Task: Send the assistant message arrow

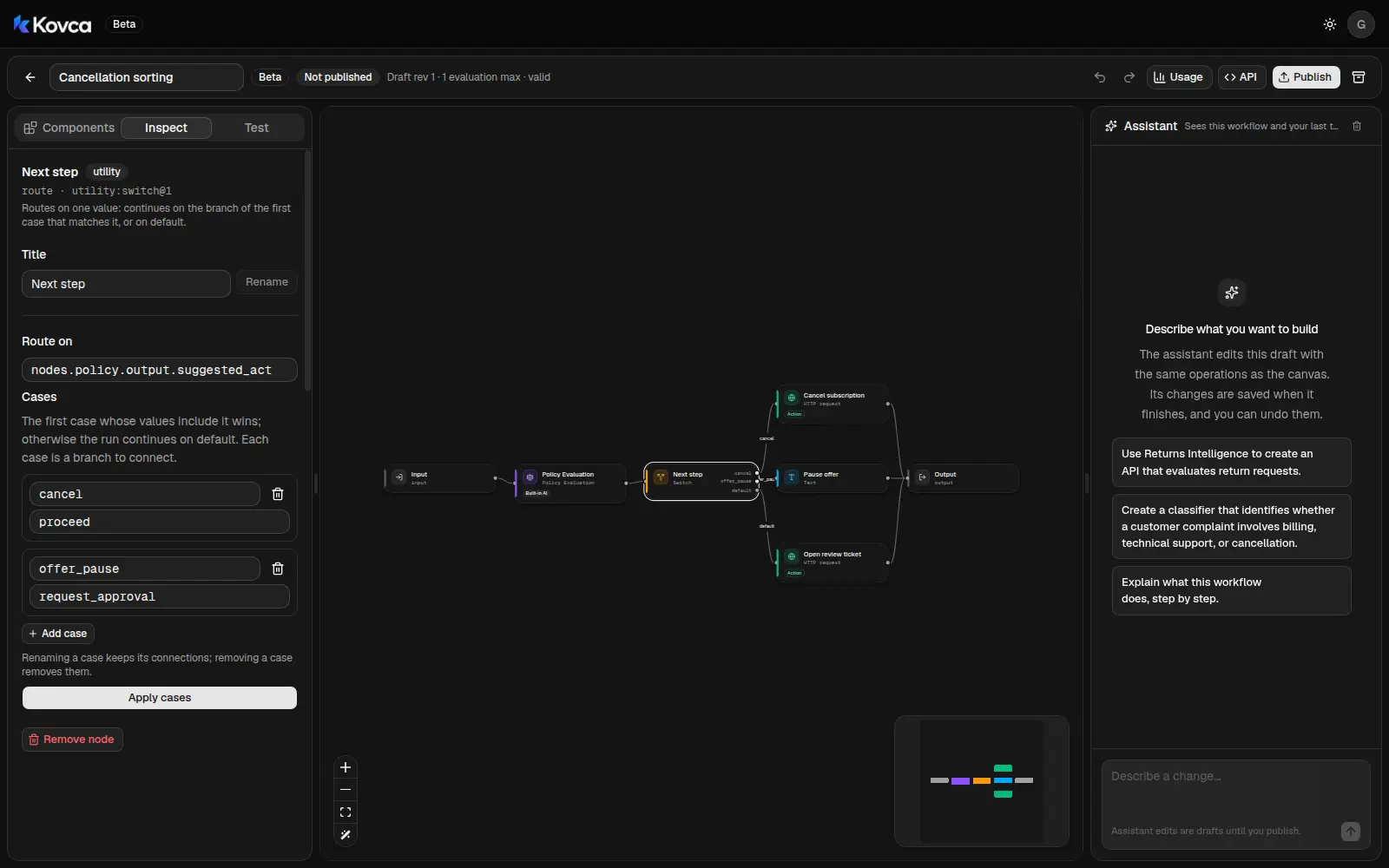Action: tap(1350, 831)
